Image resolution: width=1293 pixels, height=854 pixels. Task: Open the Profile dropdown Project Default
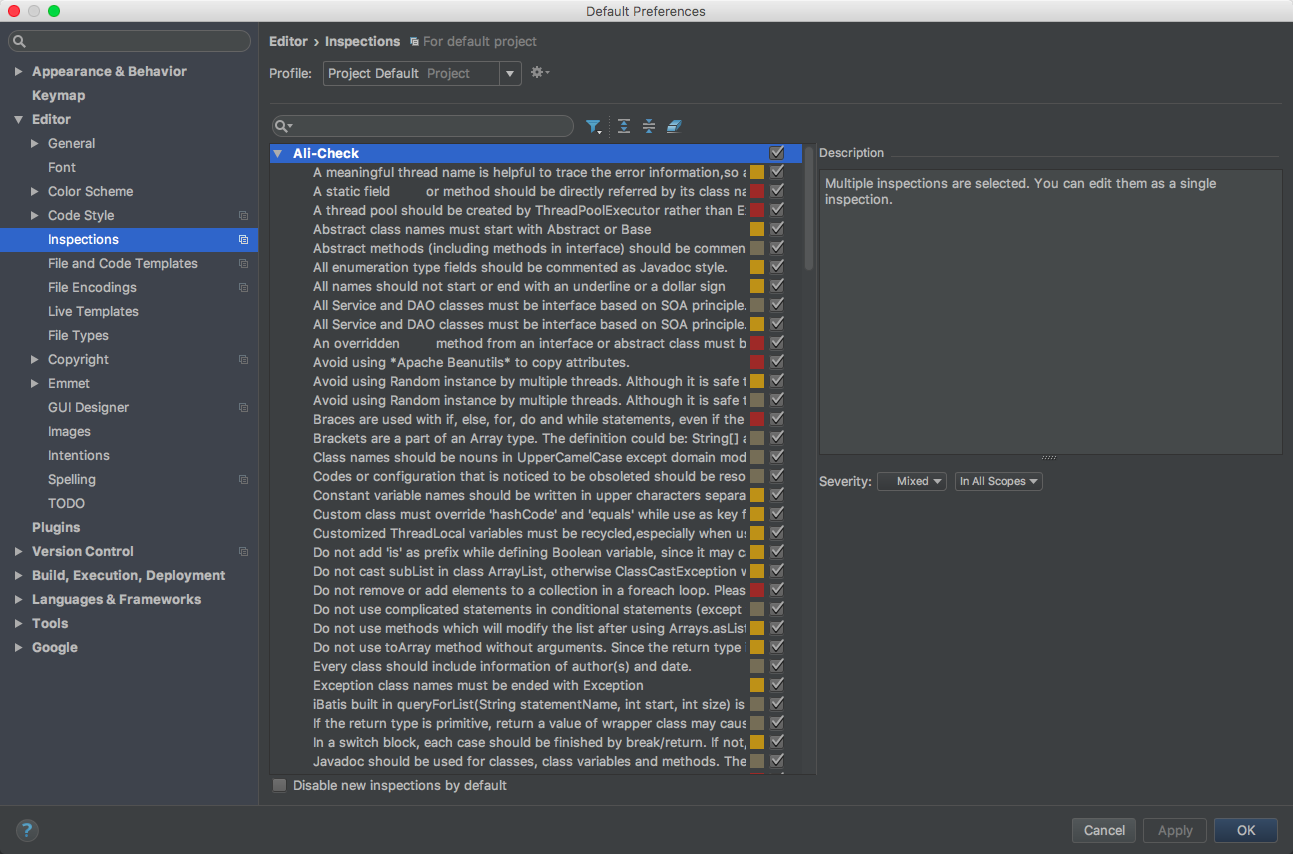421,73
